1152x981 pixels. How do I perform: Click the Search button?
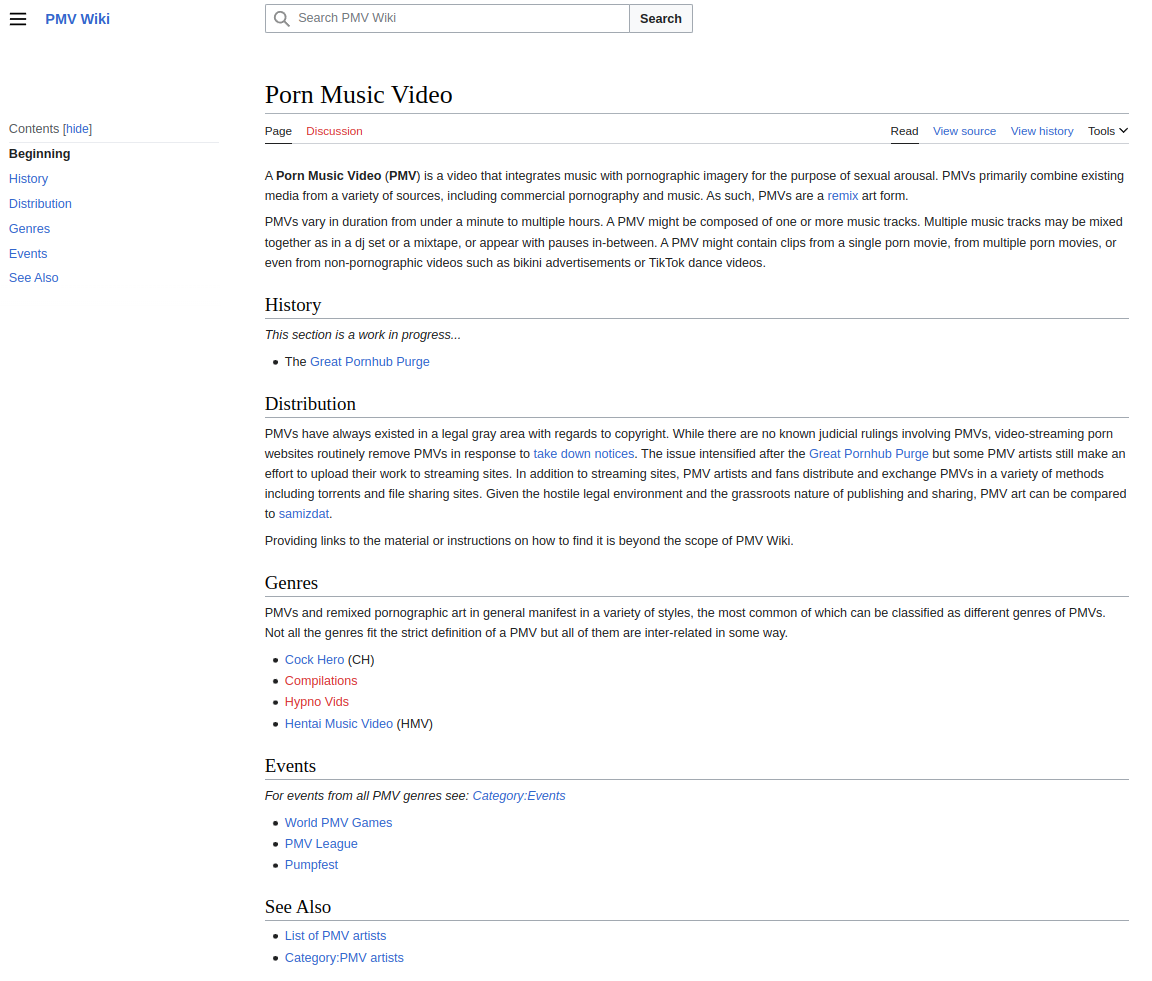coord(660,18)
